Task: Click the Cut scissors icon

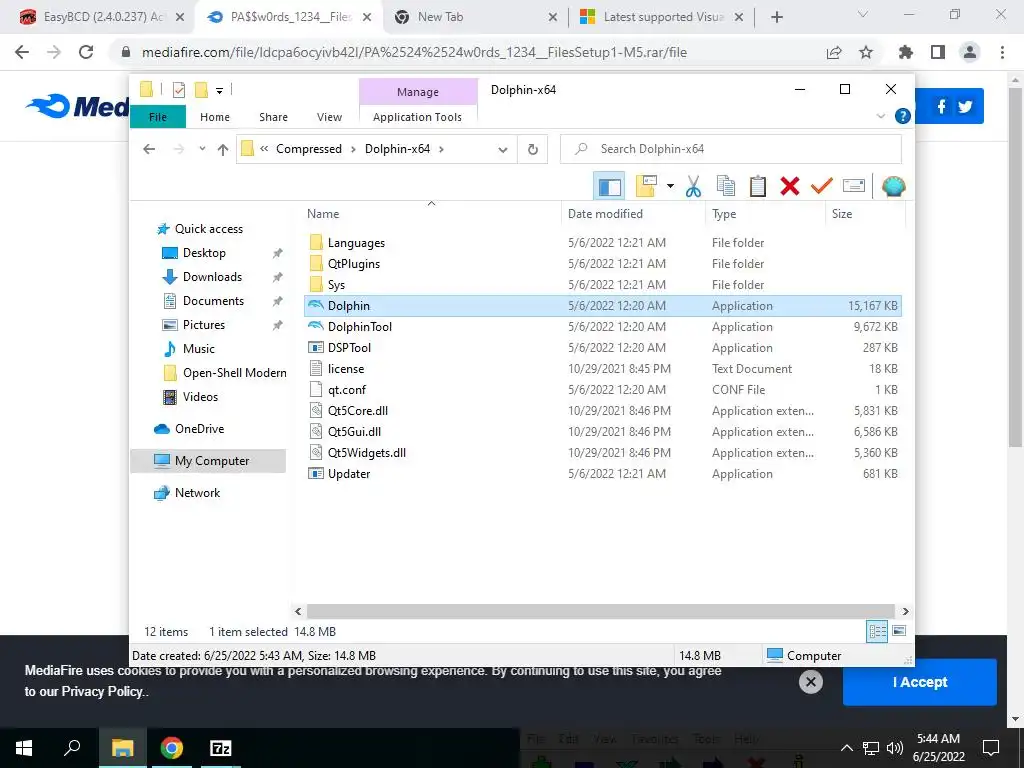Action: [694, 187]
